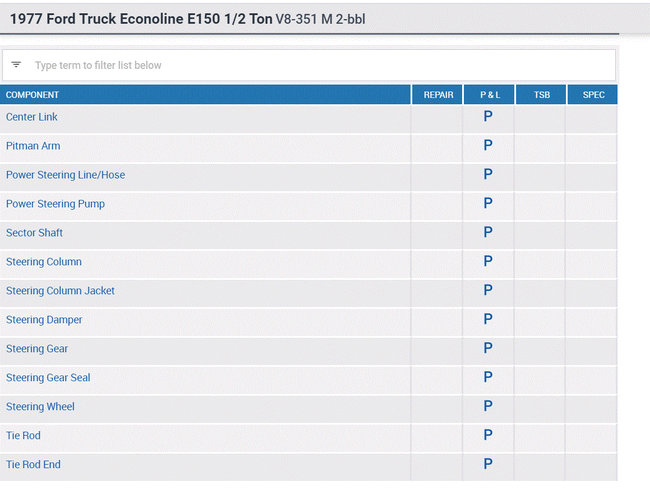Screen dimensions: 650x496
Task: Click the P icon for Steering Gear Seal
Action: coord(488,378)
